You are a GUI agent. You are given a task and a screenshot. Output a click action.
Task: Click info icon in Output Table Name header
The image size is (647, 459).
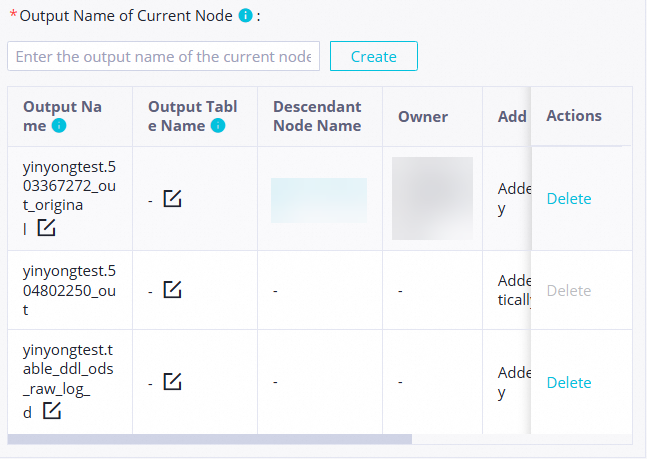pos(218,126)
